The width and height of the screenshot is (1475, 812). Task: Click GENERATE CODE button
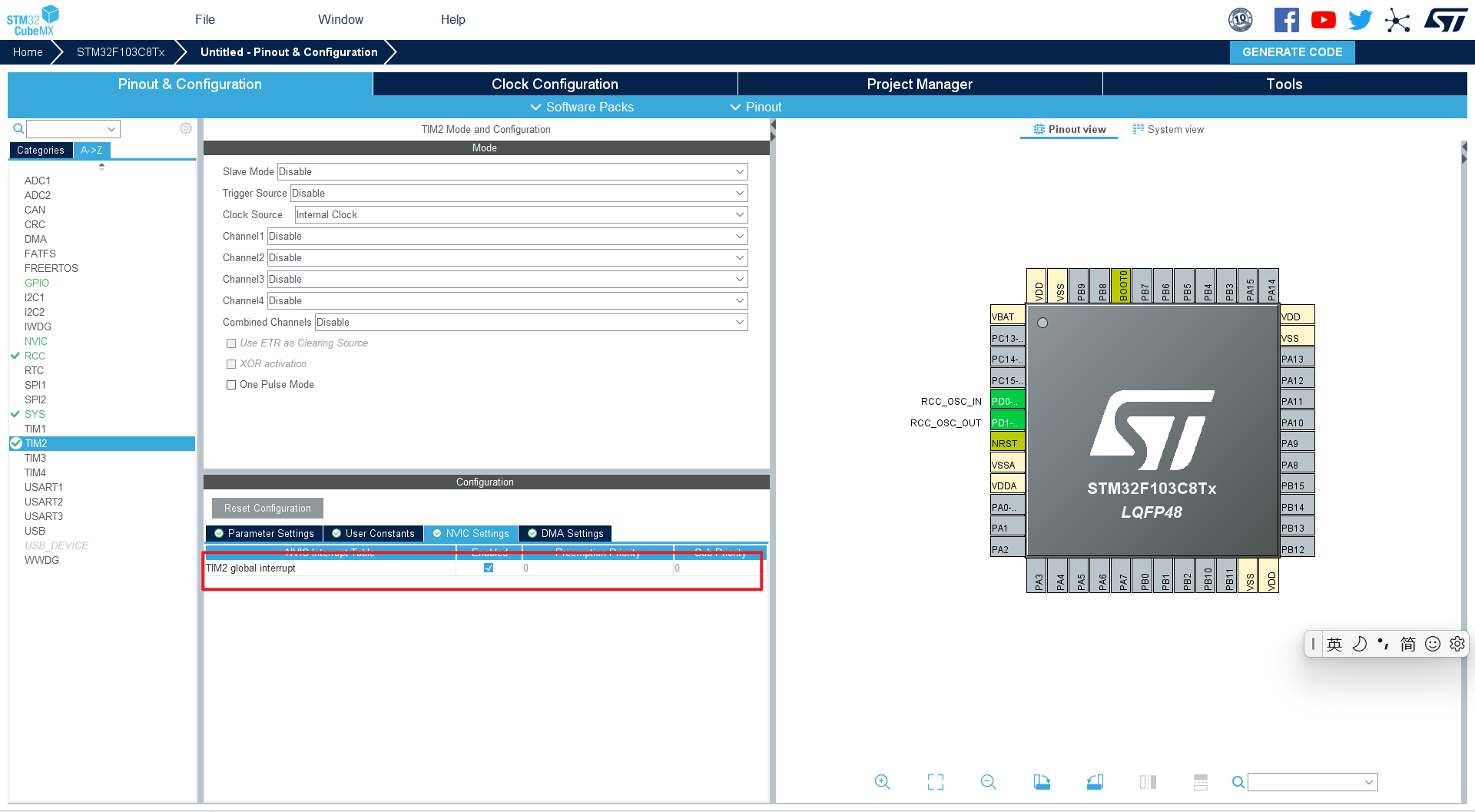(1292, 52)
